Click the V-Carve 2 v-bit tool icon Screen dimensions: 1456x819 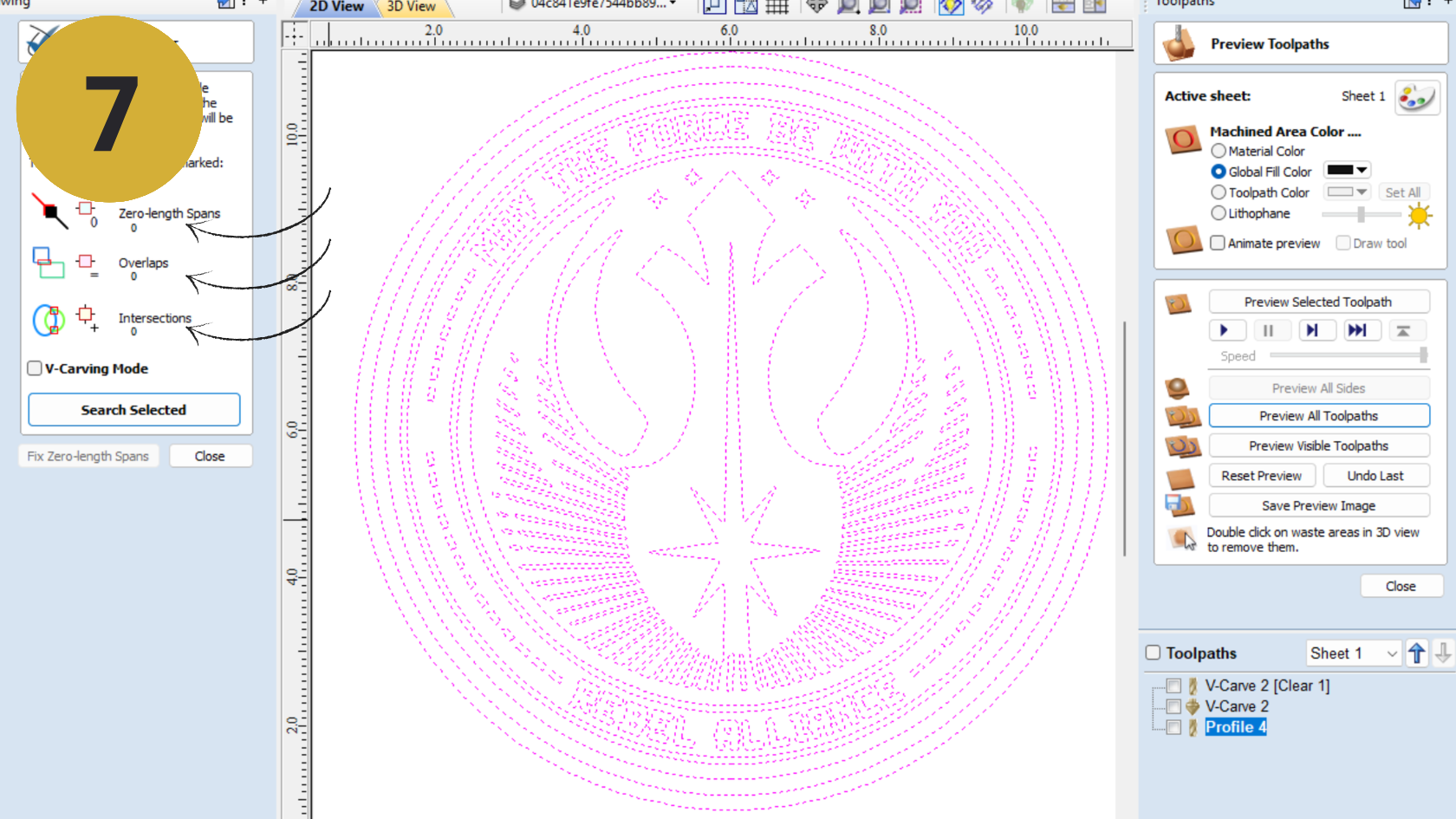[x=1193, y=706]
